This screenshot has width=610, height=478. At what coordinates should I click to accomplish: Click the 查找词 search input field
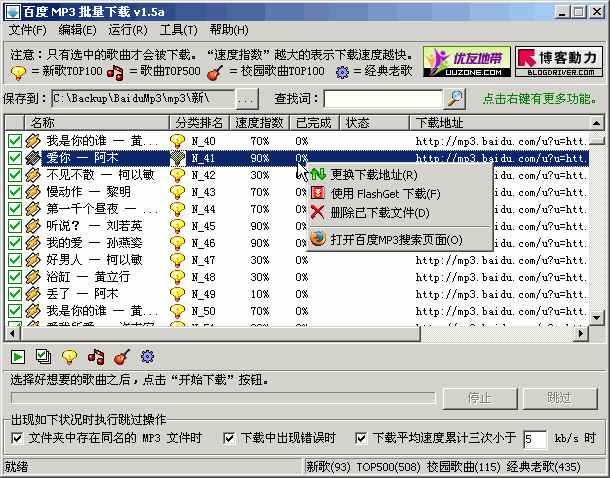(383, 99)
